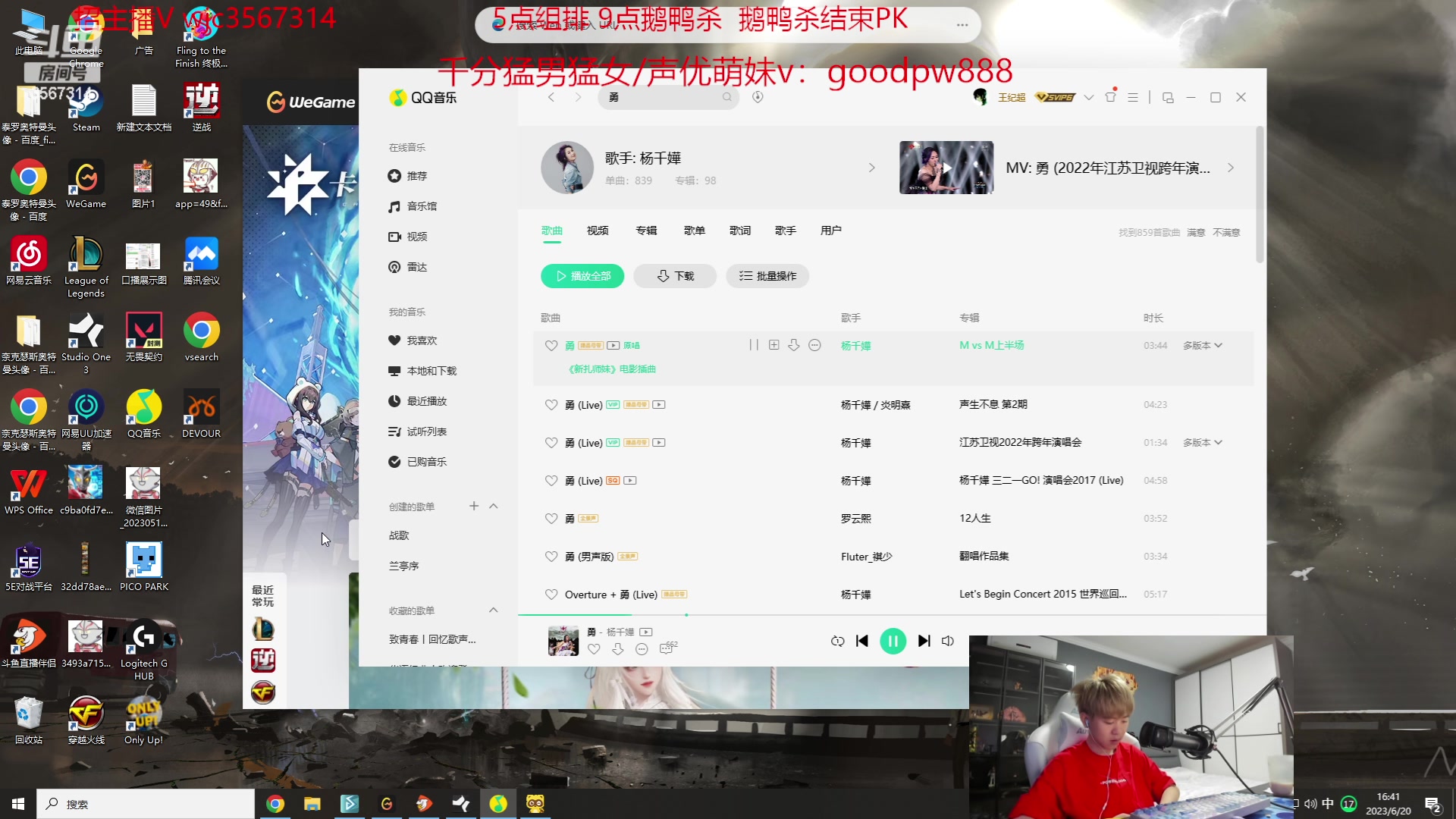
Task: Collapse the 收藏的歌单 section
Action: tap(494, 610)
